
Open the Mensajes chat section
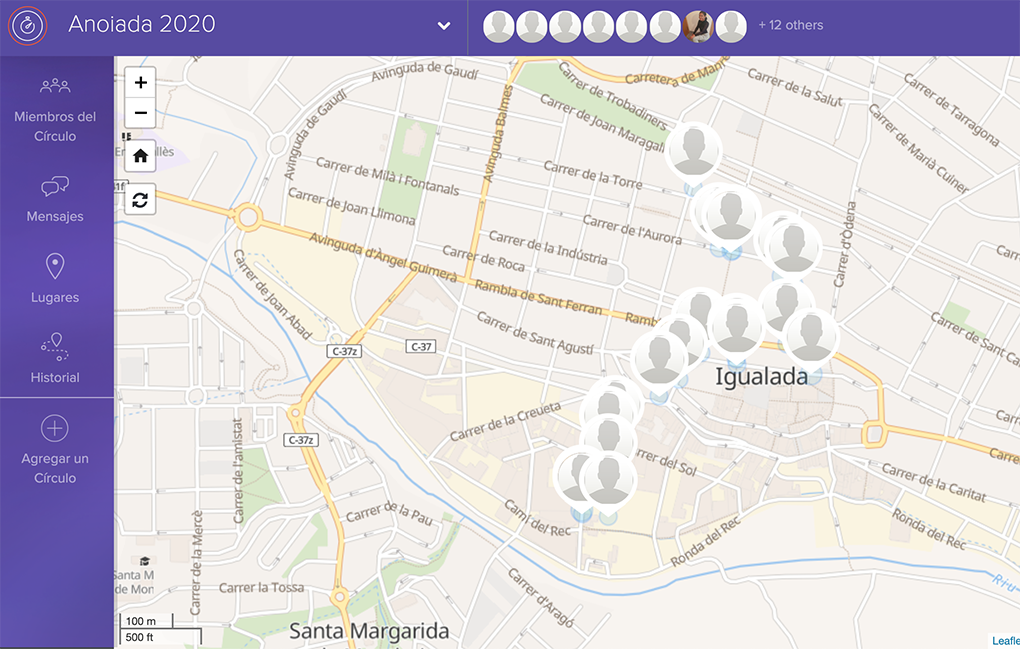55,198
